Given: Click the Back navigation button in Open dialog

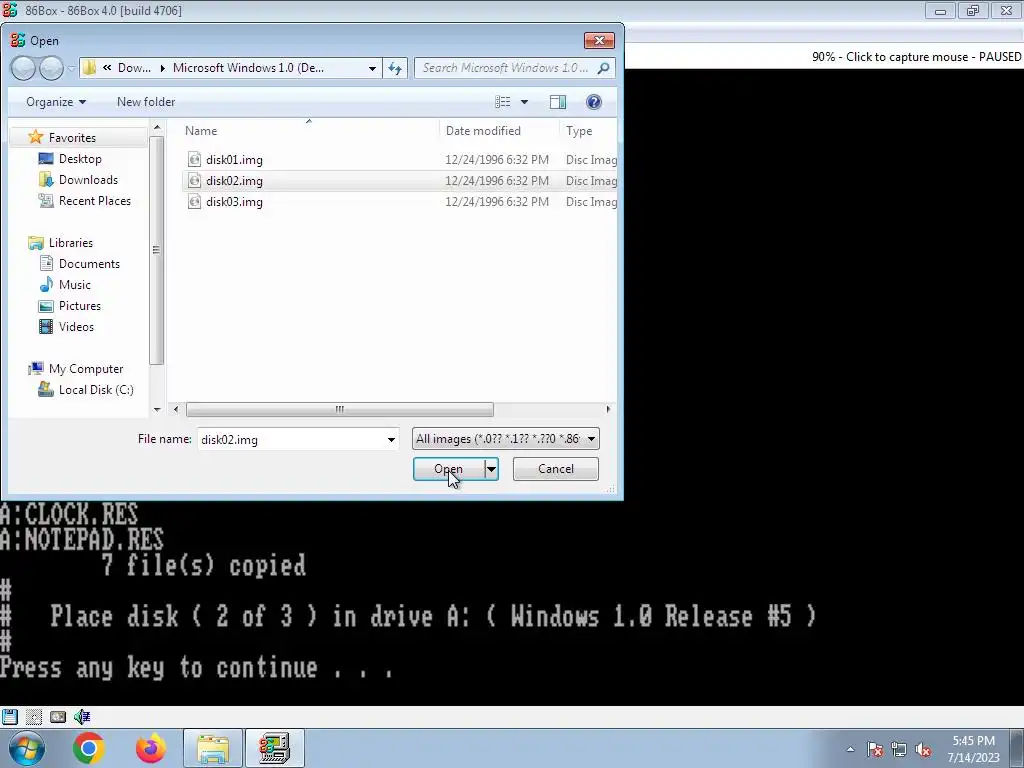Looking at the screenshot, I should pos(24,68).
